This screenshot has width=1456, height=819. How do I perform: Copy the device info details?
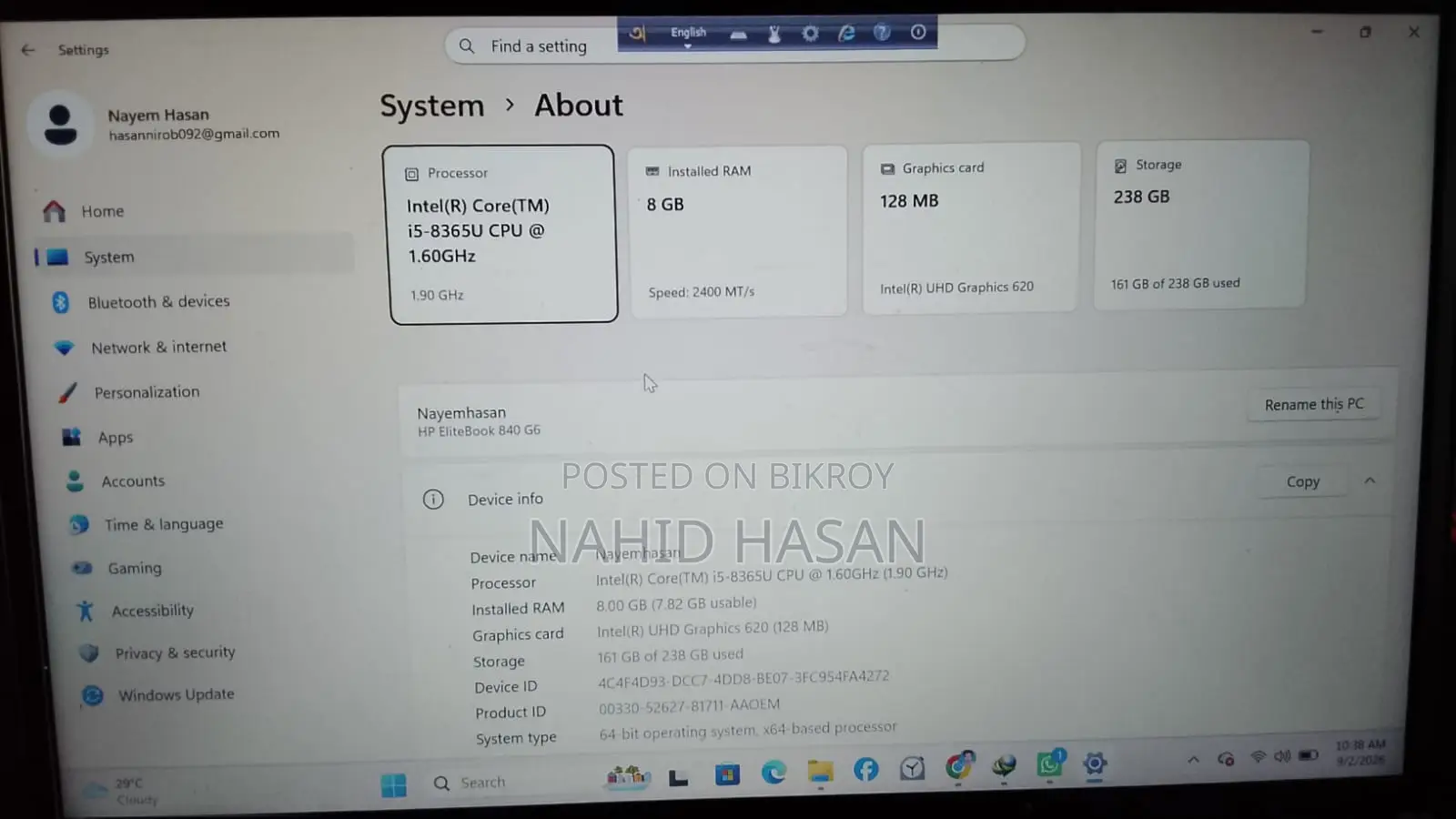(x=1302, y=481)
